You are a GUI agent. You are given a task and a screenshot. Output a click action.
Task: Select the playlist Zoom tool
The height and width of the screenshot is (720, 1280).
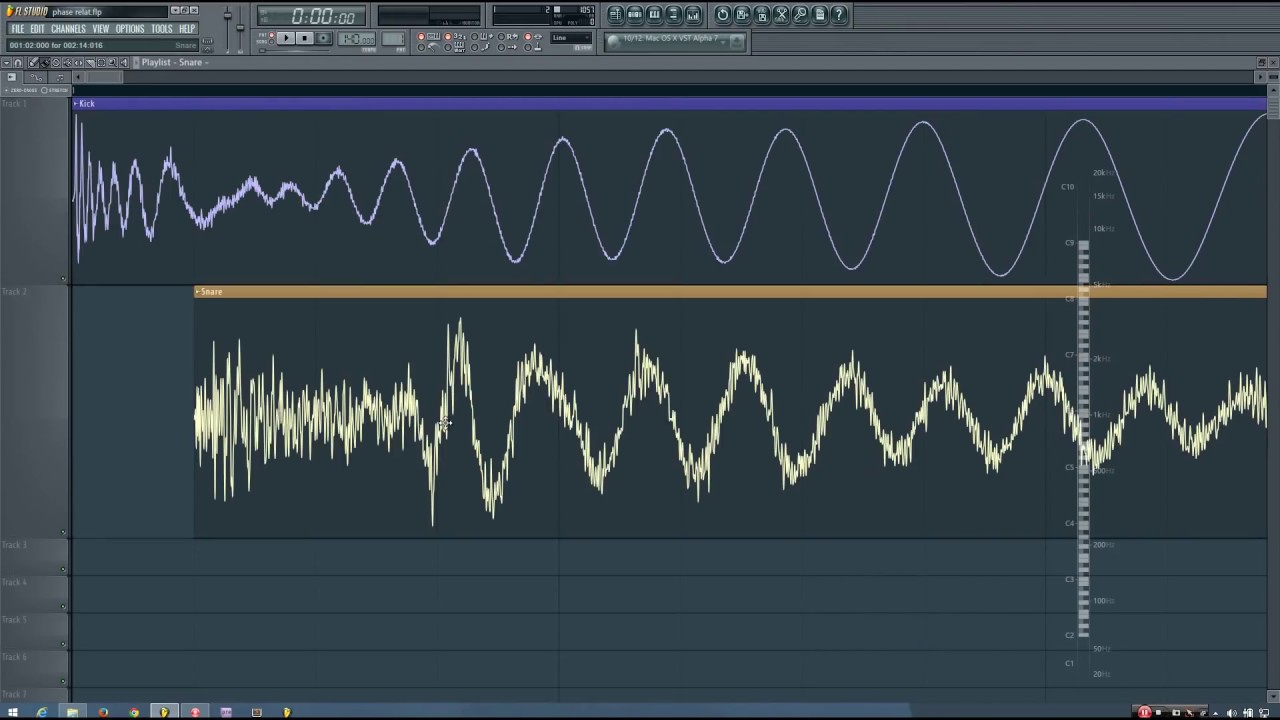[x=112, y=63]
